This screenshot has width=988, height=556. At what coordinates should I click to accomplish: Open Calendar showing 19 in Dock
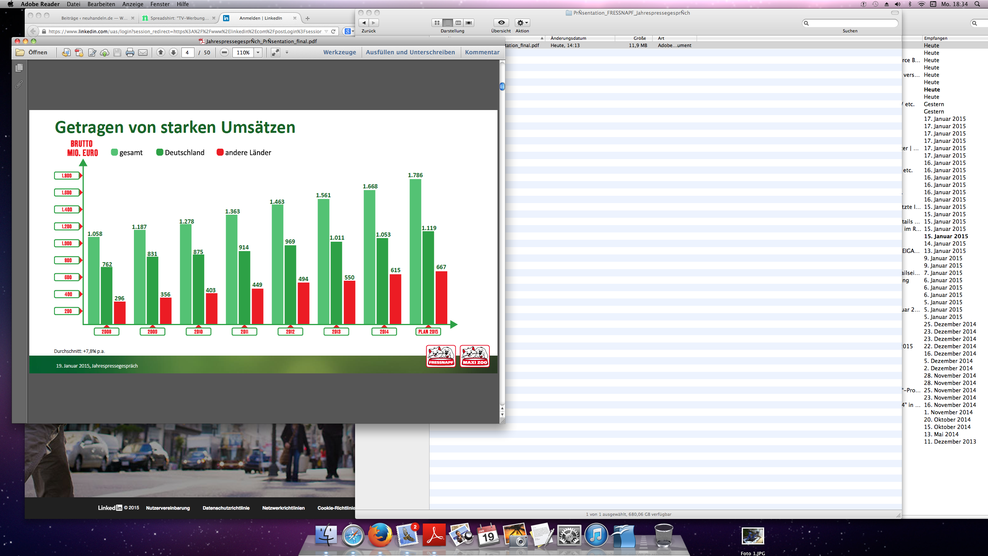tap(488, 536)
